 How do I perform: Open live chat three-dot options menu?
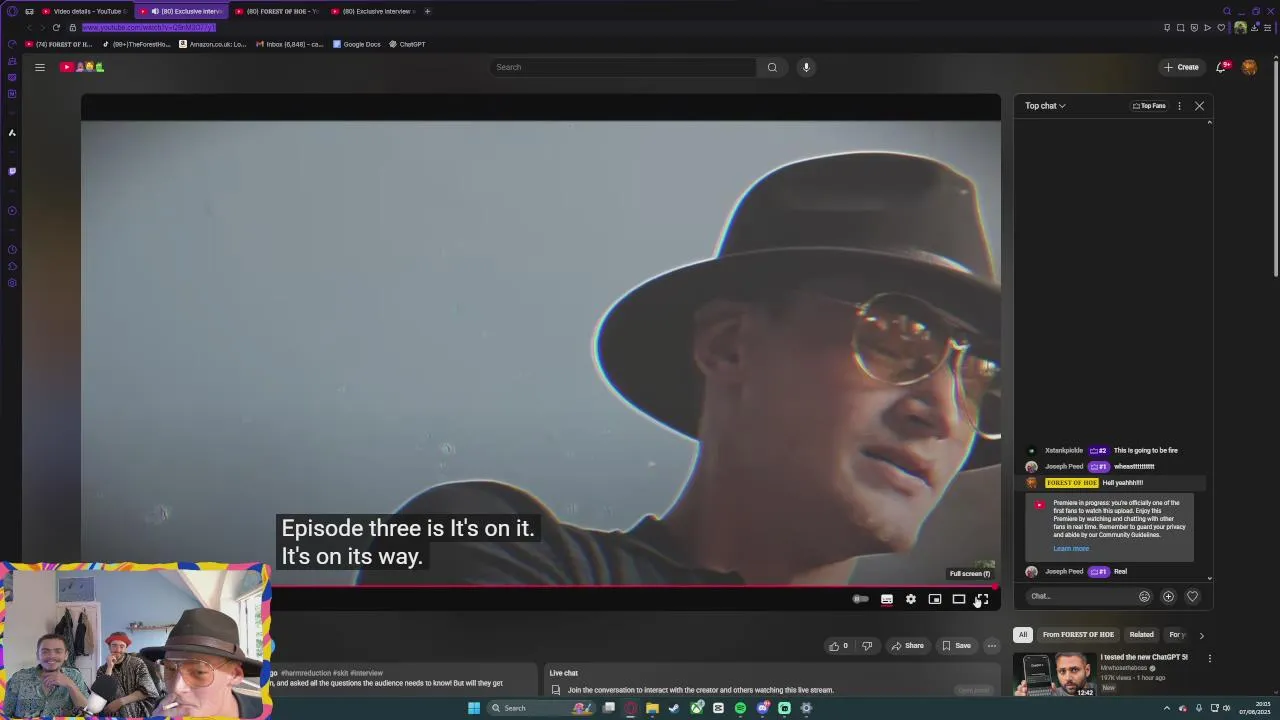click(x=1179, y=106)
